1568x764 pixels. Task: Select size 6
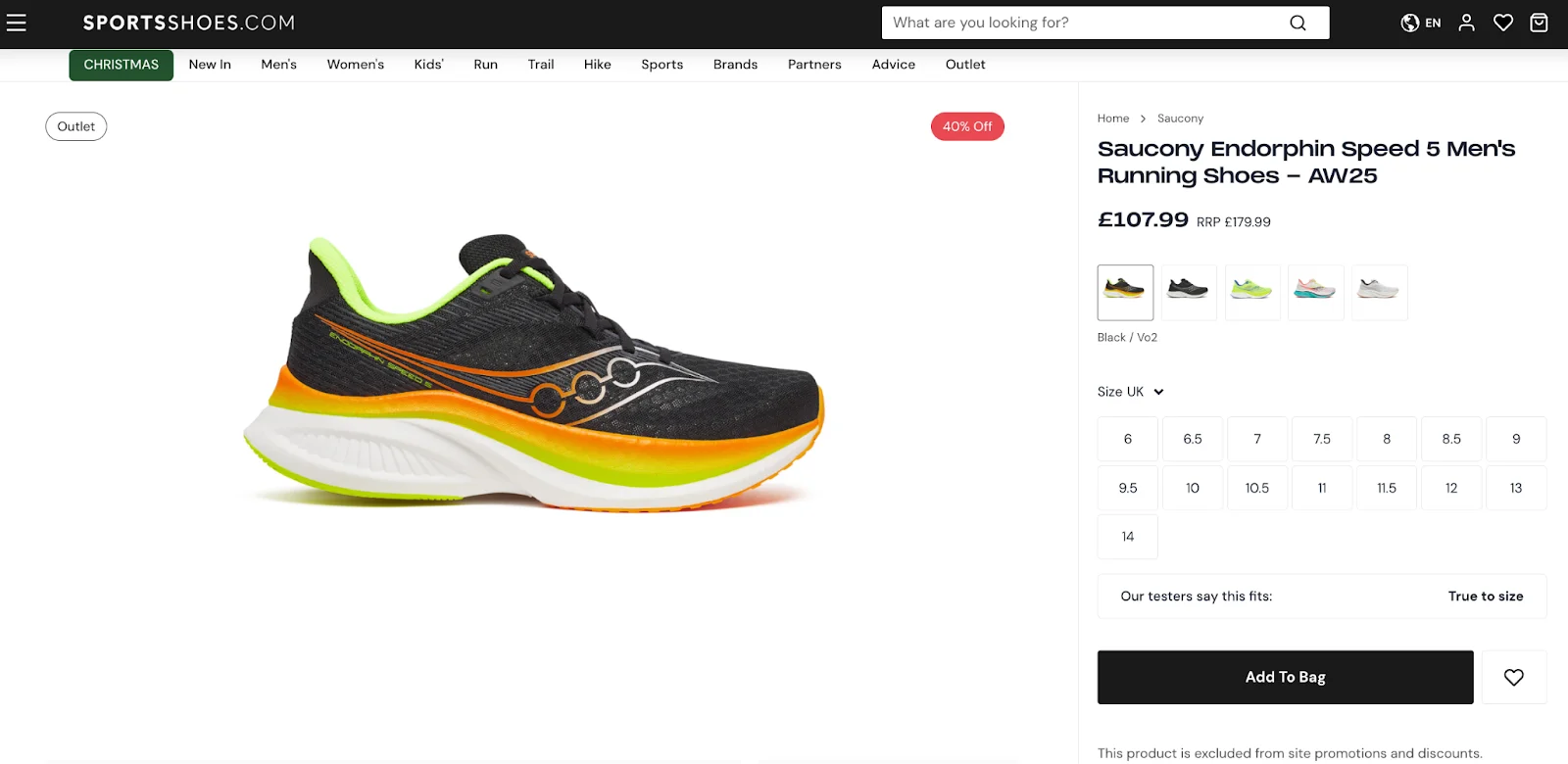point(1128,439)
